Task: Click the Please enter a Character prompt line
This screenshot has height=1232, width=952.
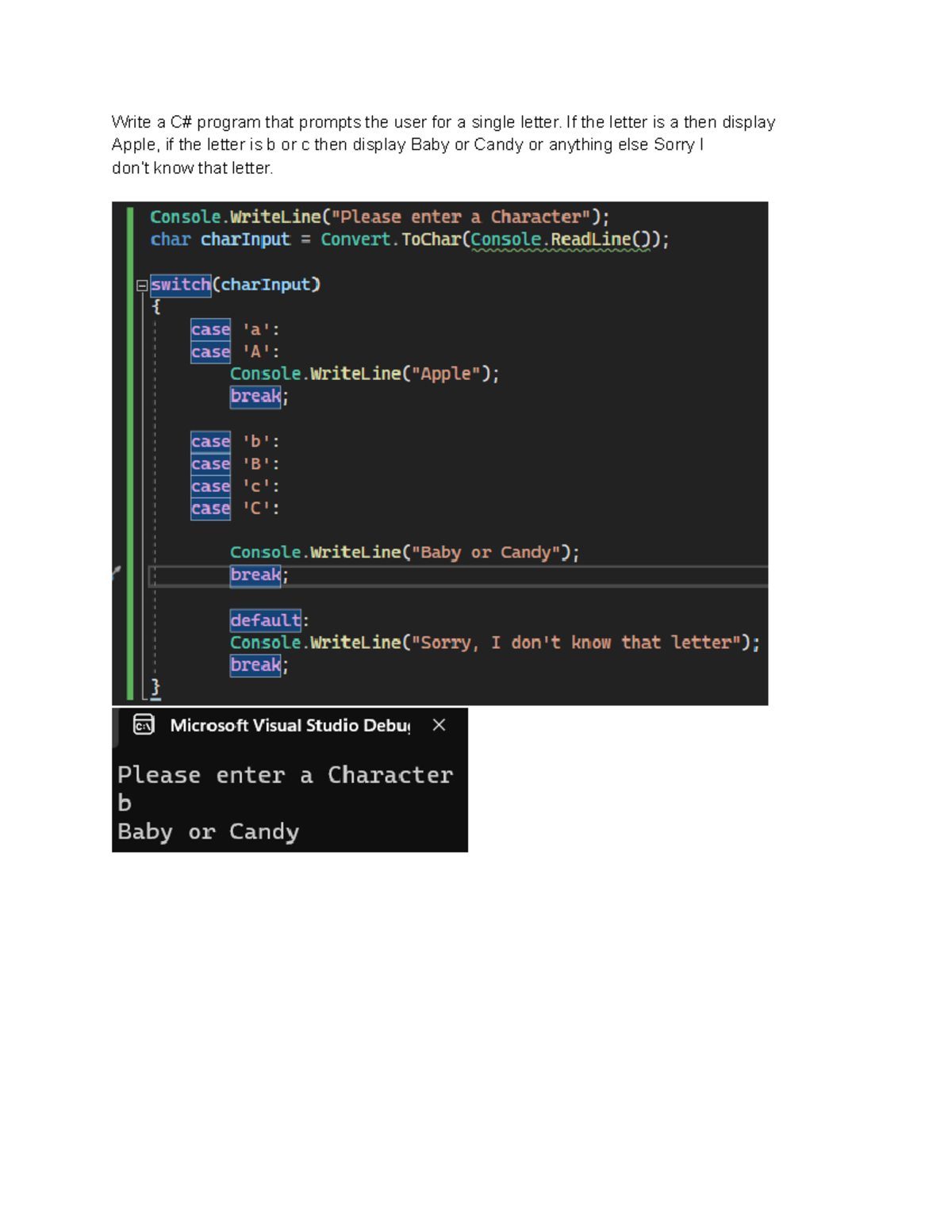Action: 286,774
